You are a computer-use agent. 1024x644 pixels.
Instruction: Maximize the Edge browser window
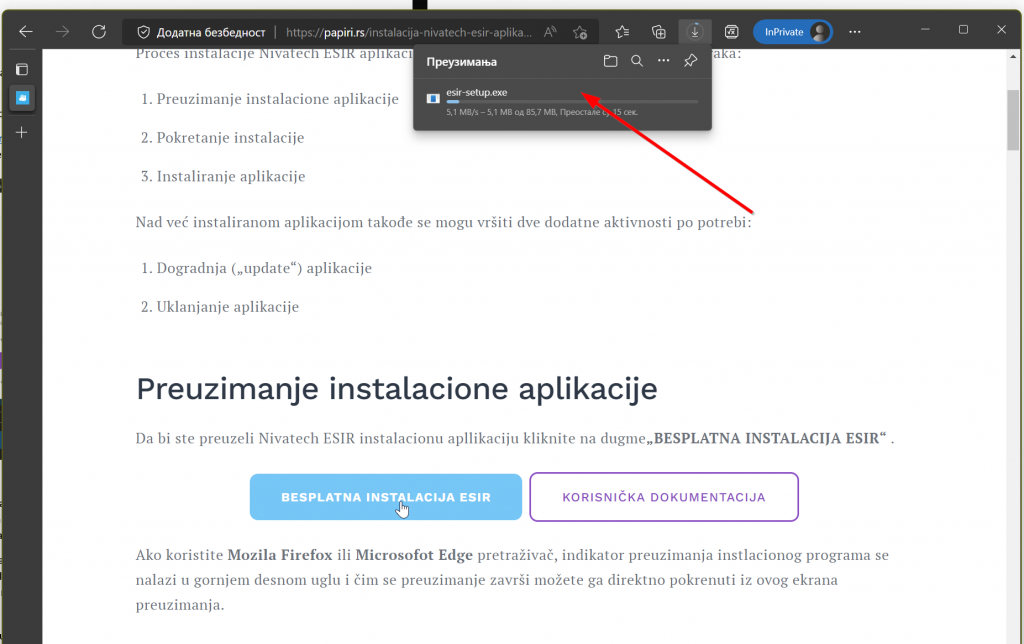tap(963, 30)
